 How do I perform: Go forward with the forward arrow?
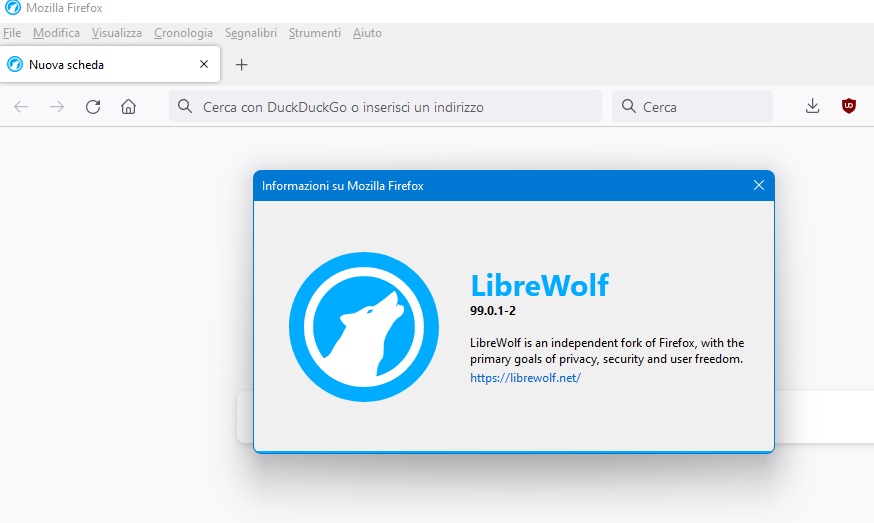click(57, 106)
